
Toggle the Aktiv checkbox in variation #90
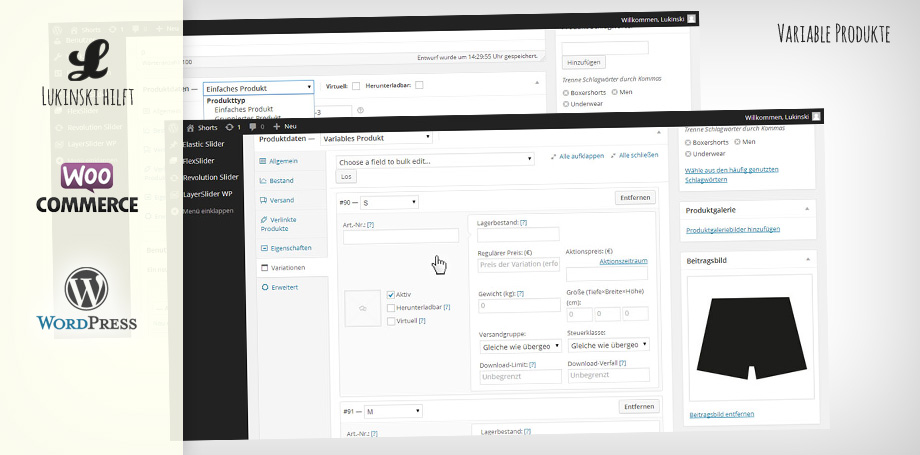pyautogui.click(x=391, y=295)
